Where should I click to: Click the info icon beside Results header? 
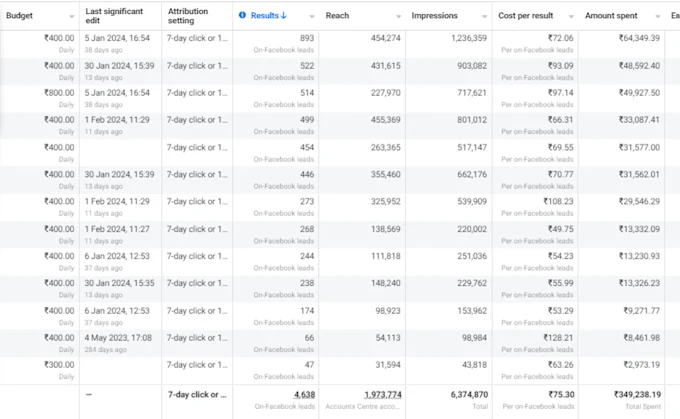(x=243, y=16)
